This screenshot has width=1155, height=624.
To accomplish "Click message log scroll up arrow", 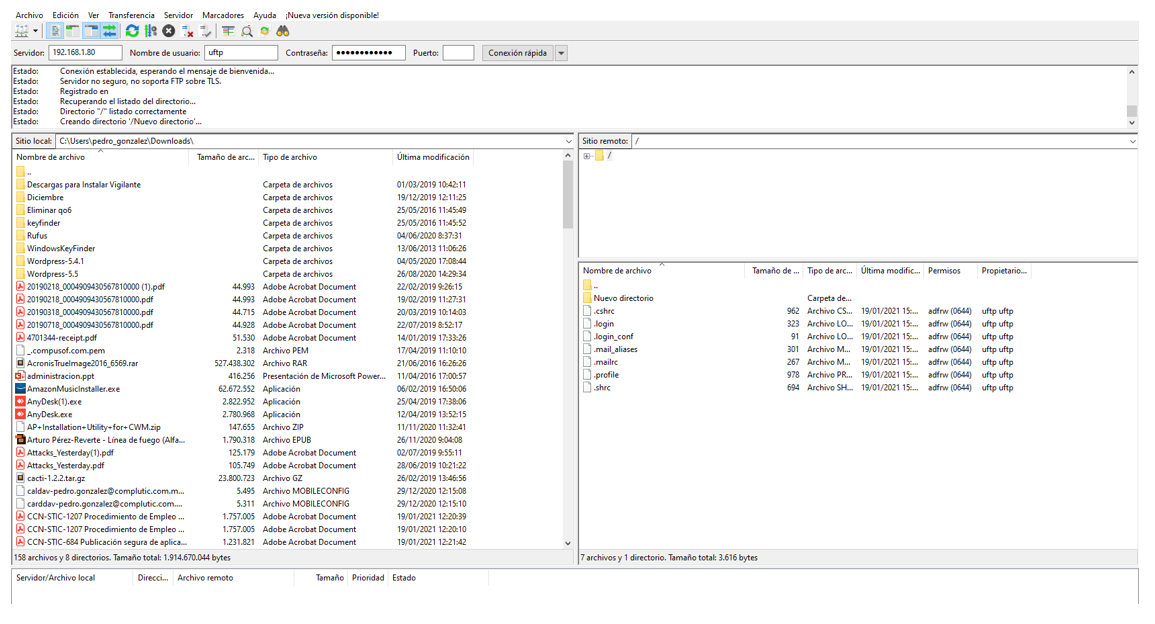I will [x=1132, y=72].
